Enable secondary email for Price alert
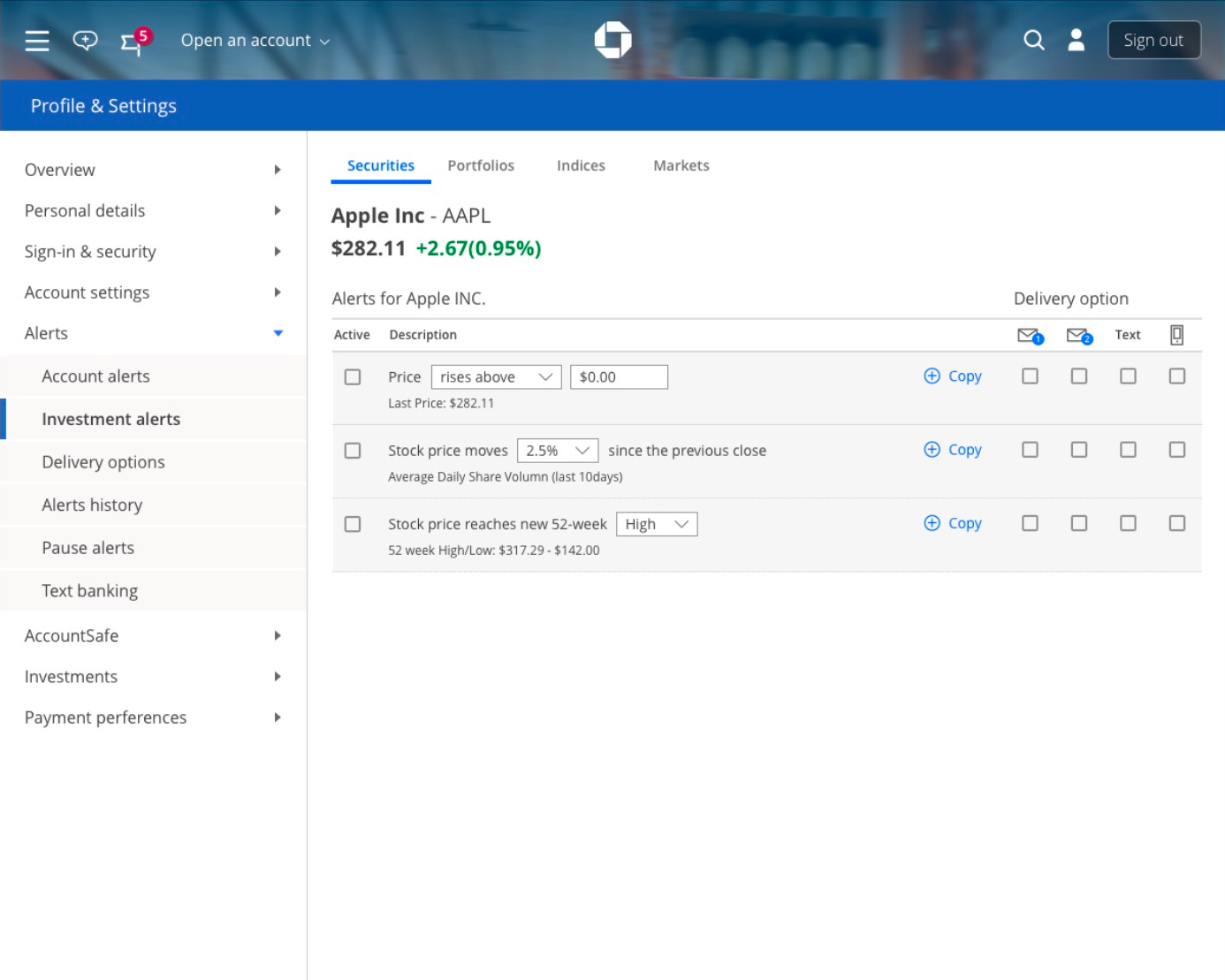 click(1079, 376)
